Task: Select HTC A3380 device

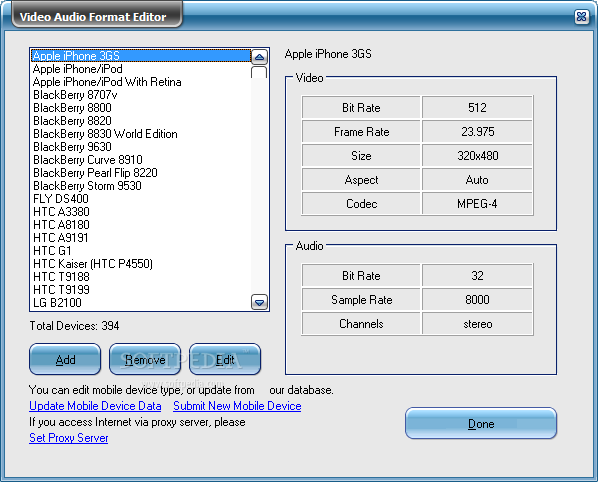Action: (141, 211)
